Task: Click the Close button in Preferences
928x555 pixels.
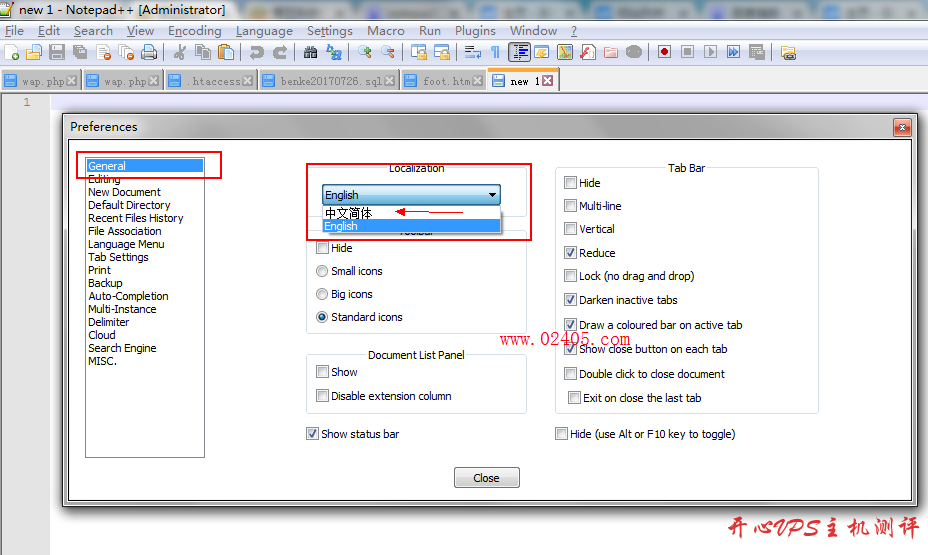Action: click(486, 477)
